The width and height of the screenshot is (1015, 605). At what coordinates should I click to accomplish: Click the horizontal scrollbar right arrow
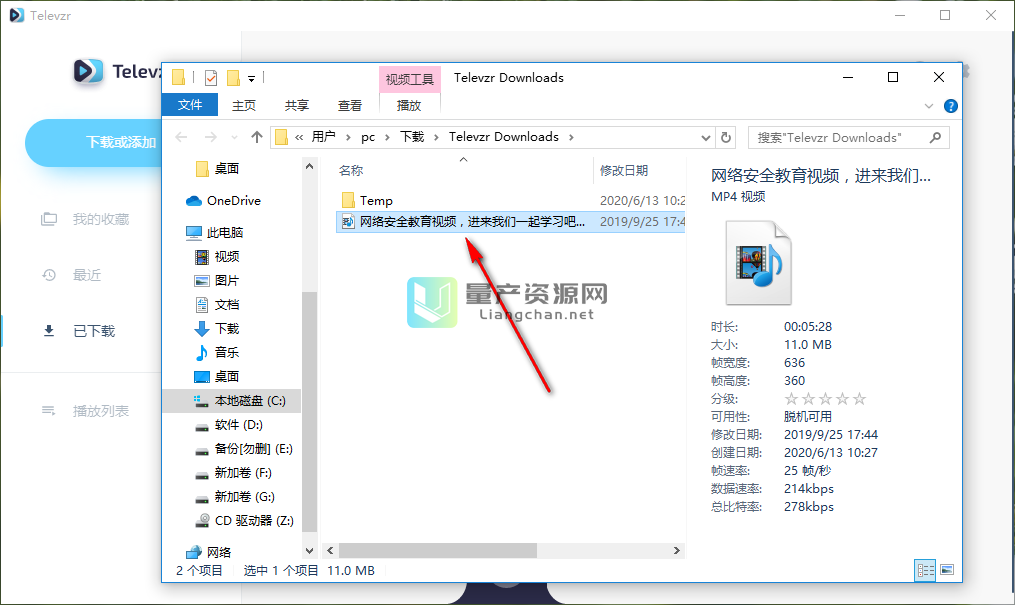(x=676, y=551)
